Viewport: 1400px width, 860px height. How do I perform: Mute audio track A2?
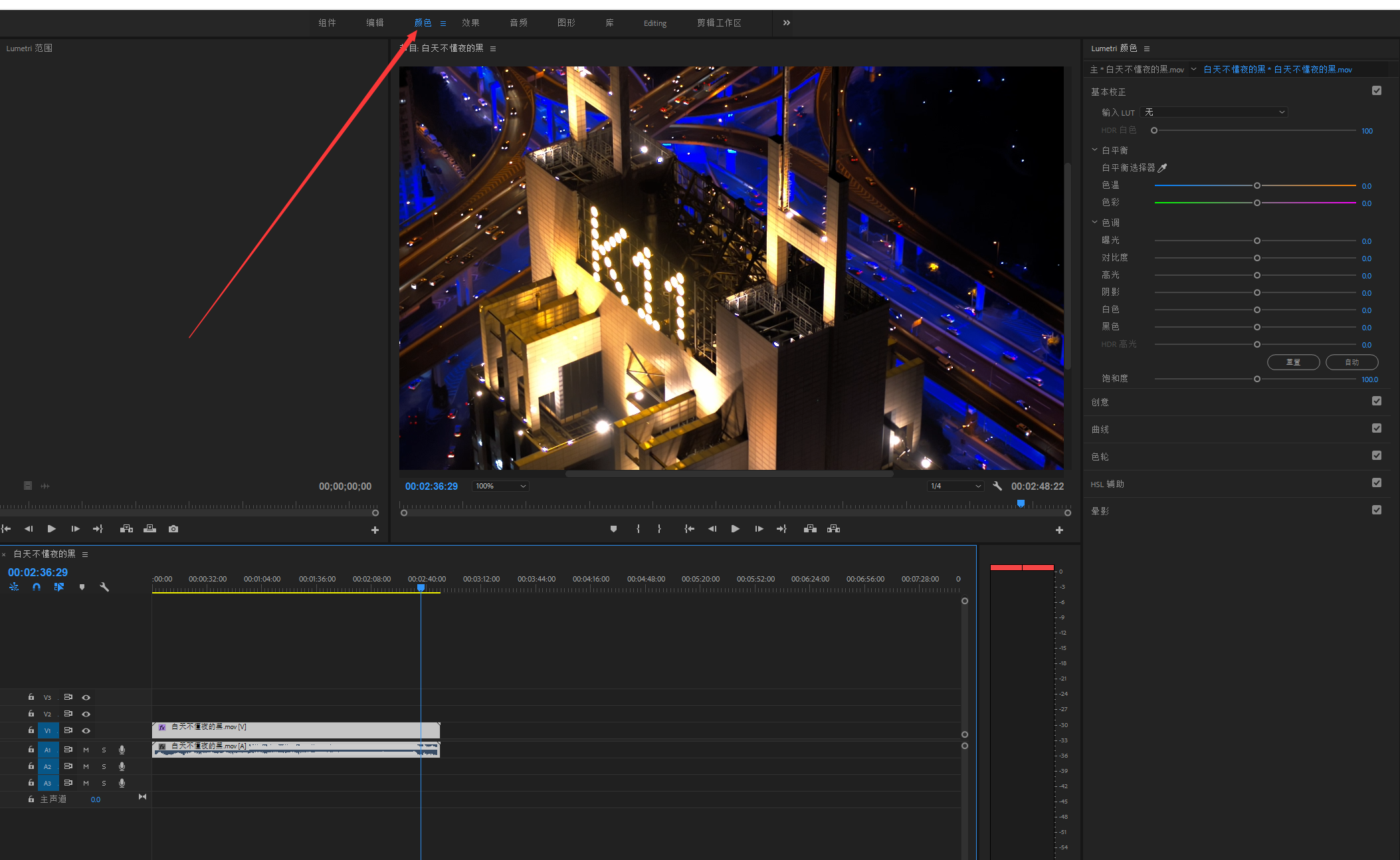[x=86, y=766]
